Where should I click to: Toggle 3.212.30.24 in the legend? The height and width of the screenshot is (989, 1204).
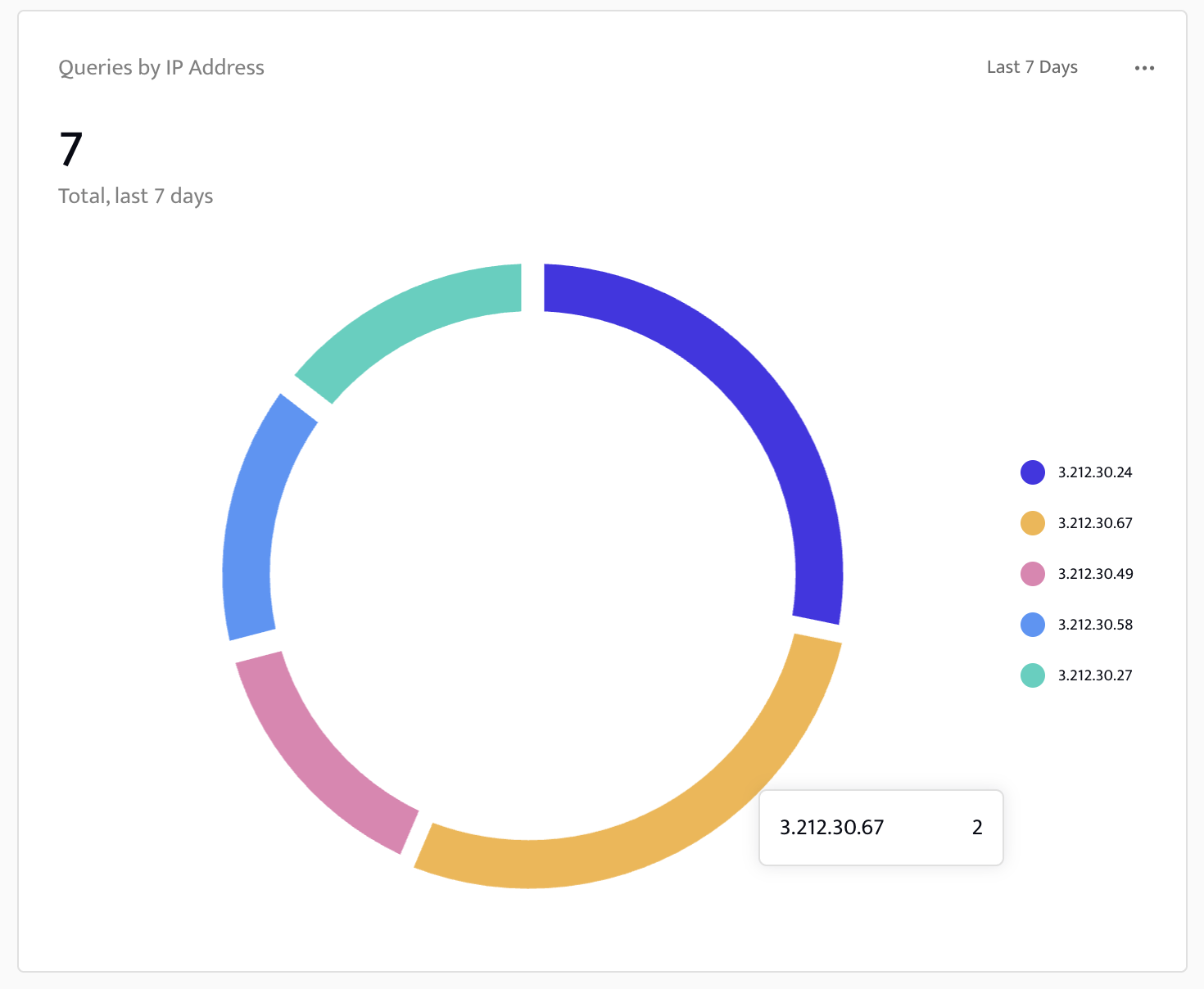[x=1095, y=472]
